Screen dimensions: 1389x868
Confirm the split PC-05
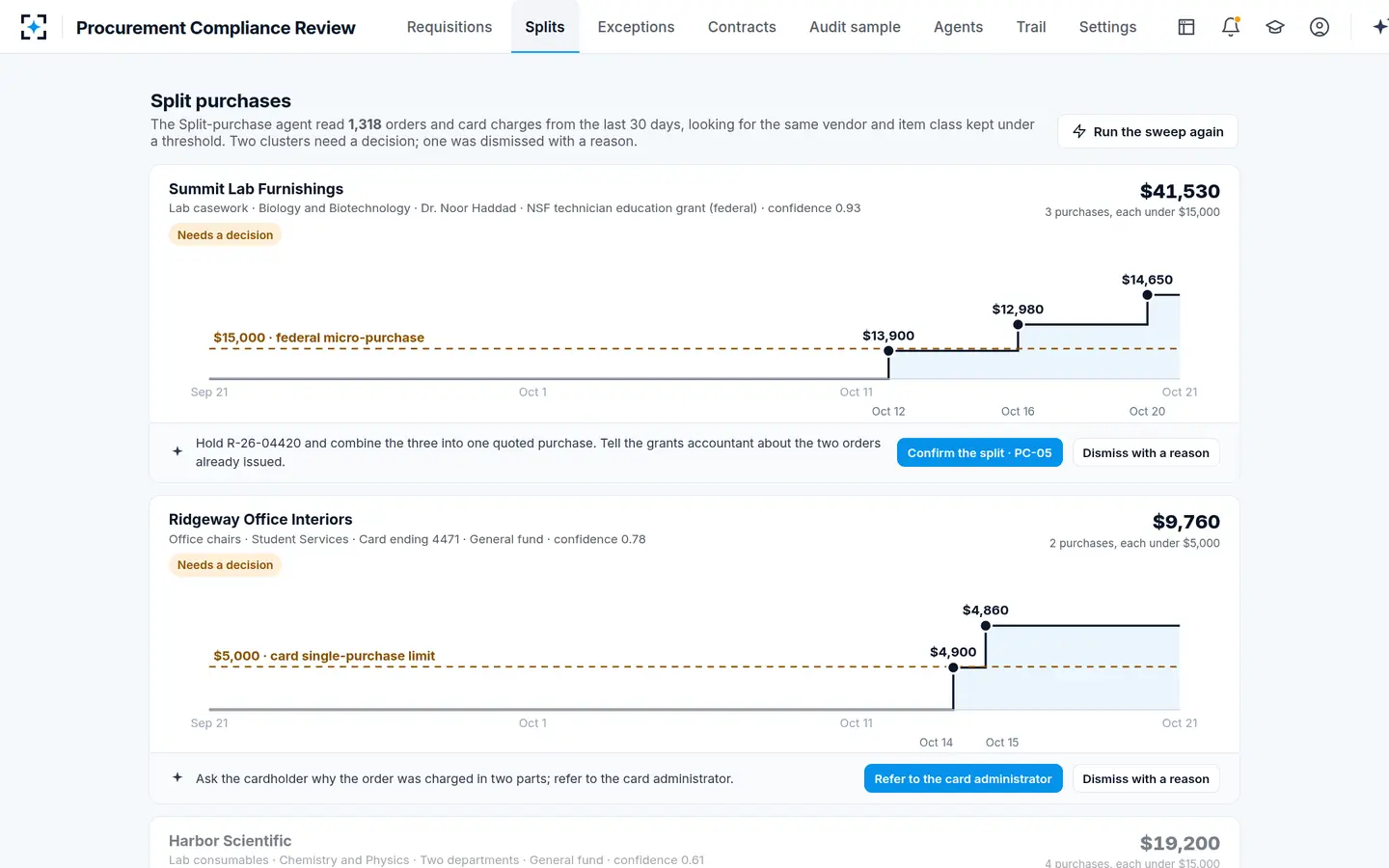tap(979, 452)
